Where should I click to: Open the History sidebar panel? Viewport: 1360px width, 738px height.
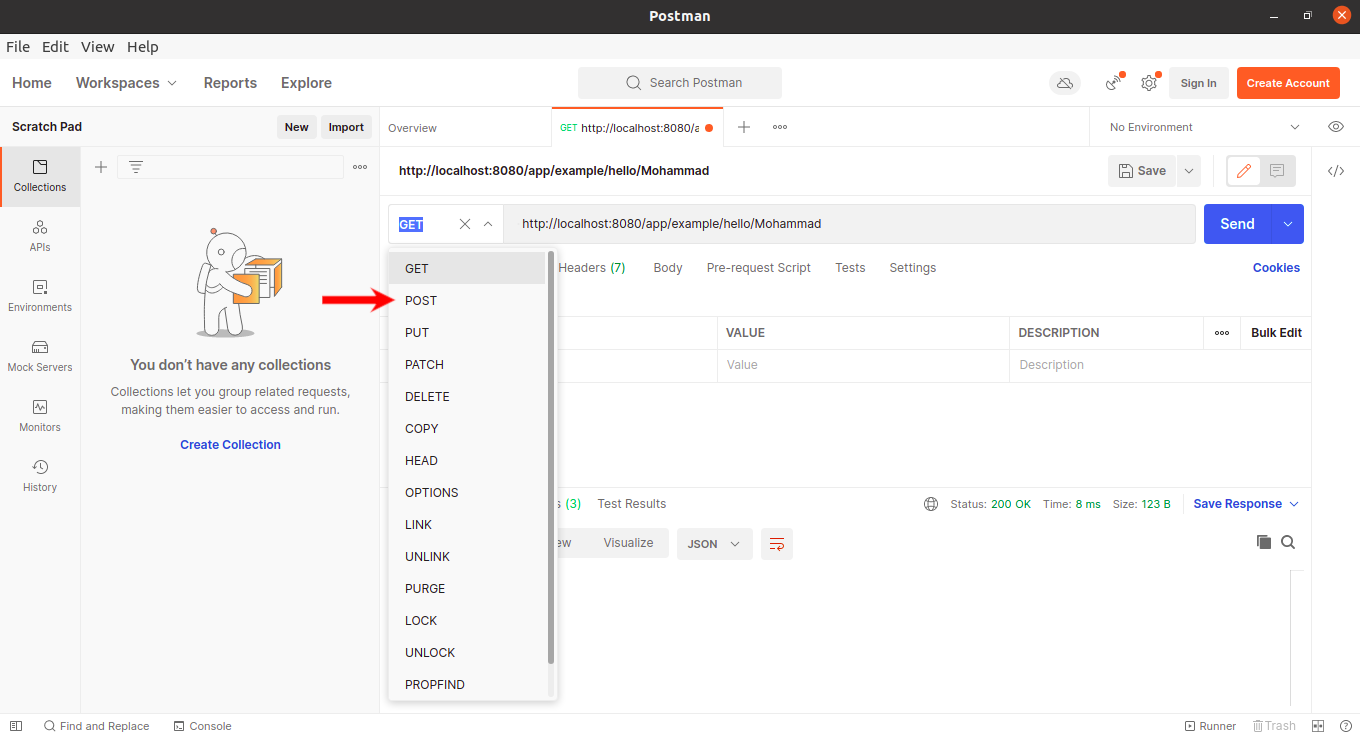click(40, 477)
